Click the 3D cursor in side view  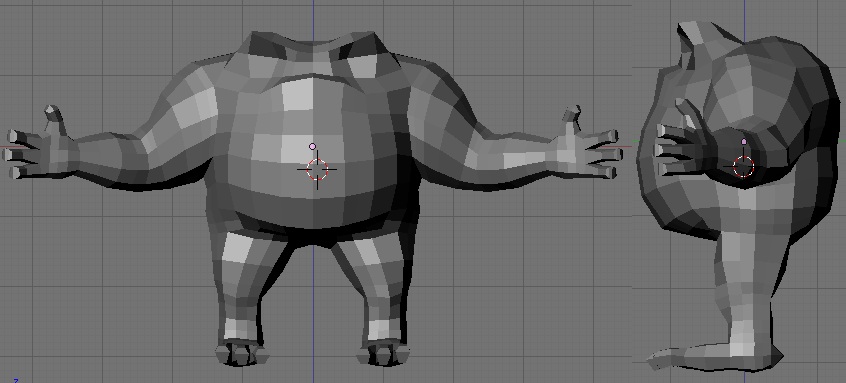coord(743,166)
